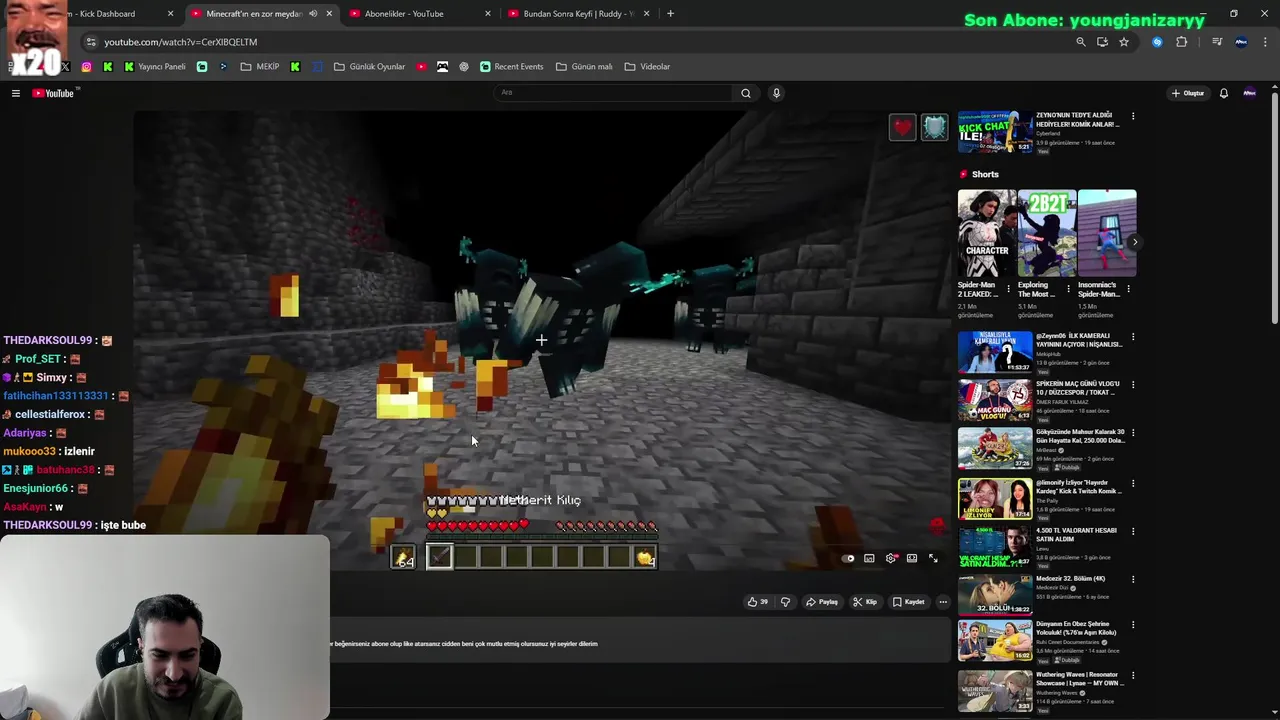Open Medcezir 32. Bölüm video thumbnail

pos(995,595)
